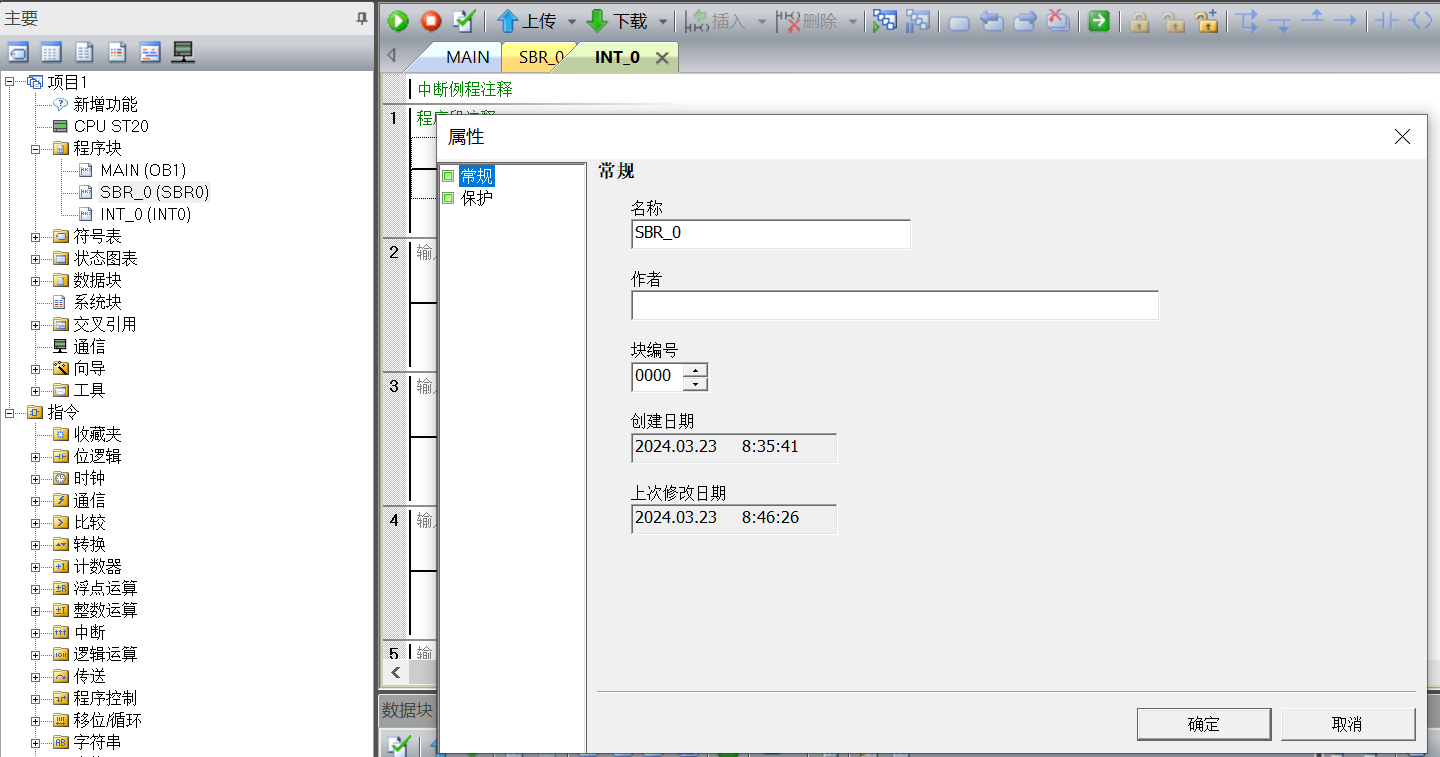Click the green Run PLC icon
The image size is (1440, 757).
(x=398, y=21)
